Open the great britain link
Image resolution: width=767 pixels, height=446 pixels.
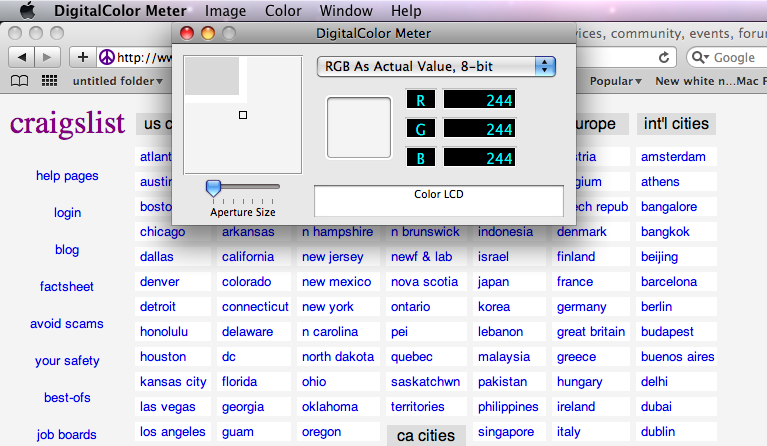tap(591, 332)
